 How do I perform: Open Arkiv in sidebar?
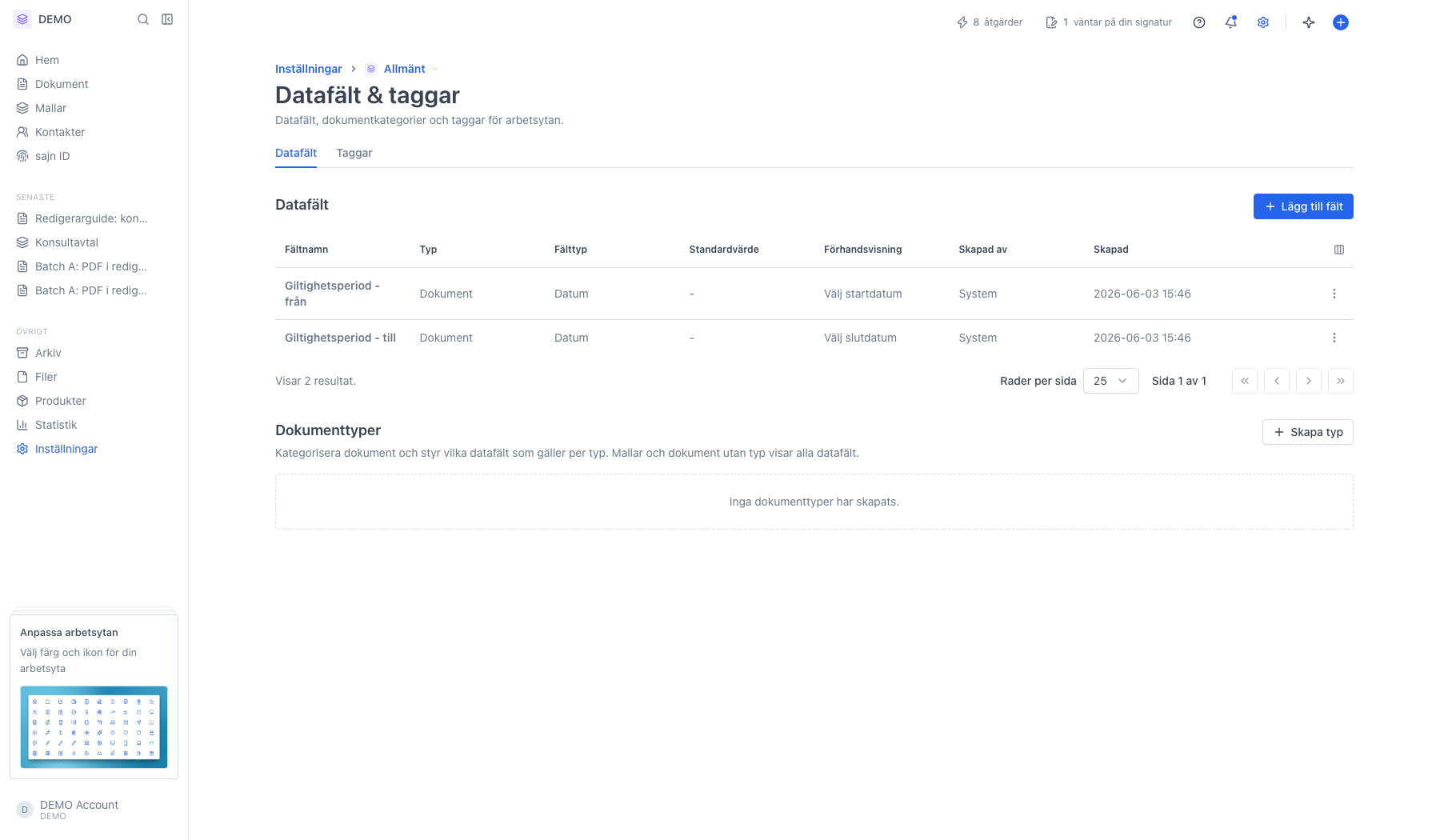click(x=94, y=353)
